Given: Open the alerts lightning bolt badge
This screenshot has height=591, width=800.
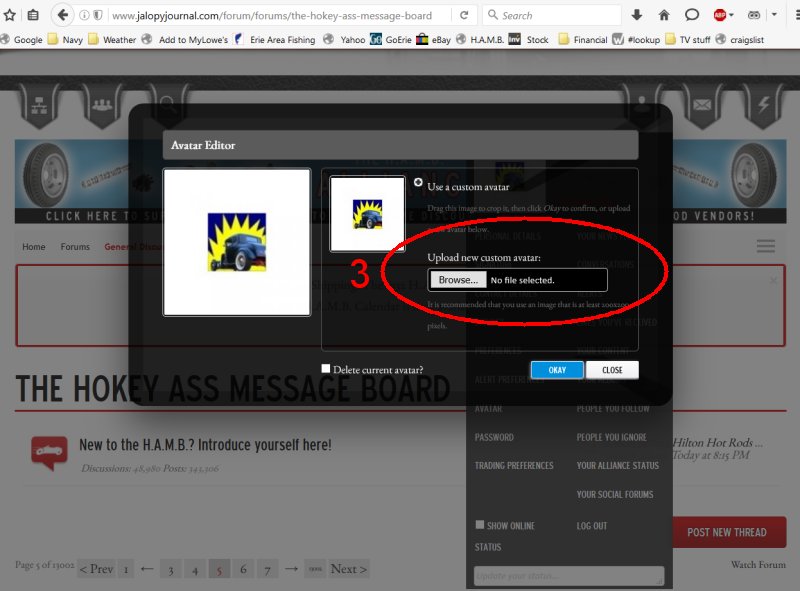Looking at the screenshot, I should pos(763,105).
